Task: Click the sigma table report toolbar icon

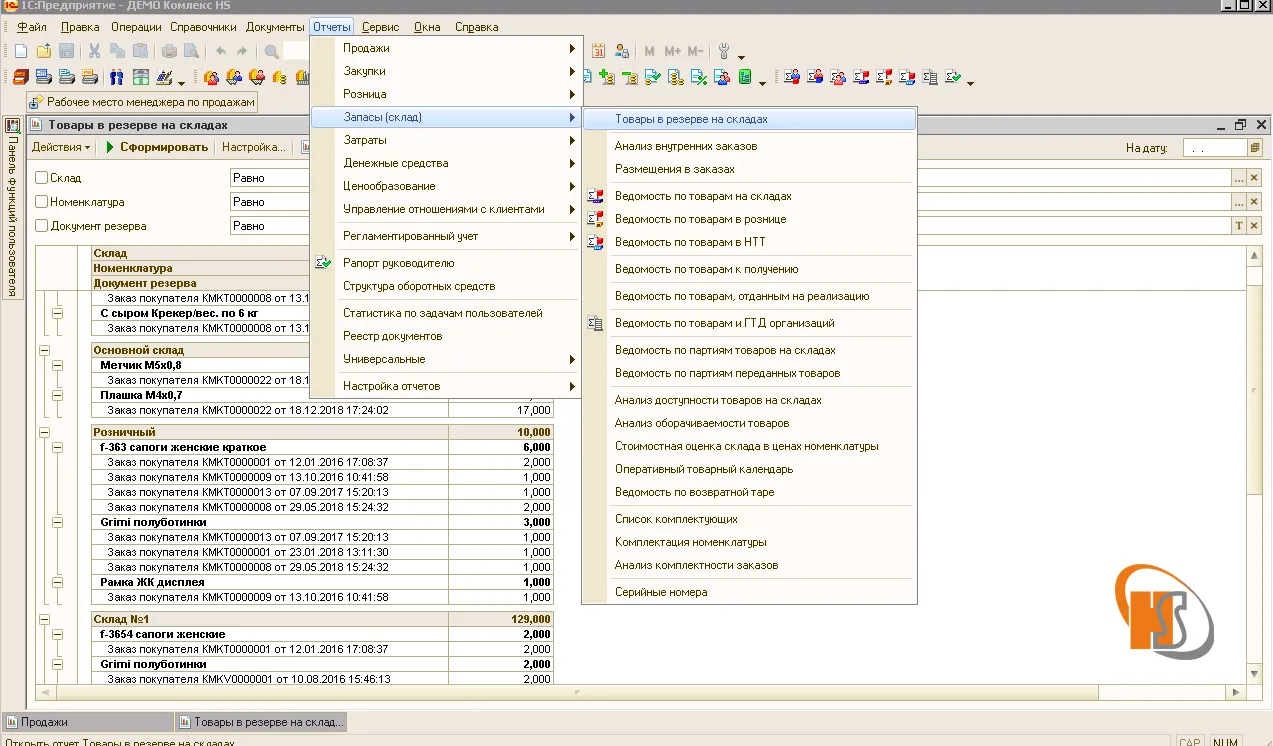Action: coord(931,77)
